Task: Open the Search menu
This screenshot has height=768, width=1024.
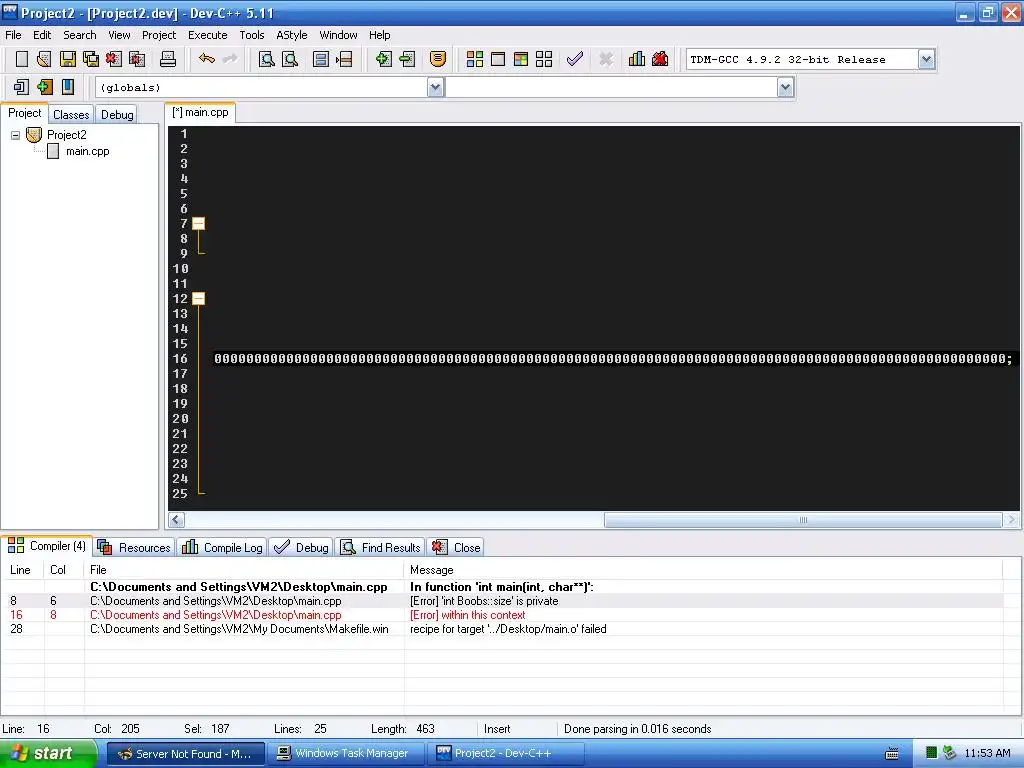Action: 80,35
